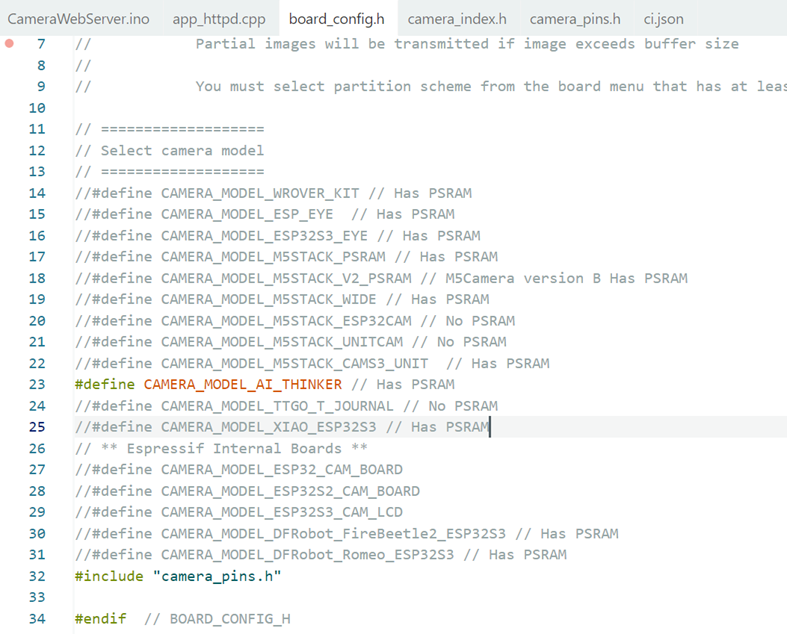Screen dimensions: 787x634
Task: Click line number 32 in the gutter
Action: click(37, 576)
